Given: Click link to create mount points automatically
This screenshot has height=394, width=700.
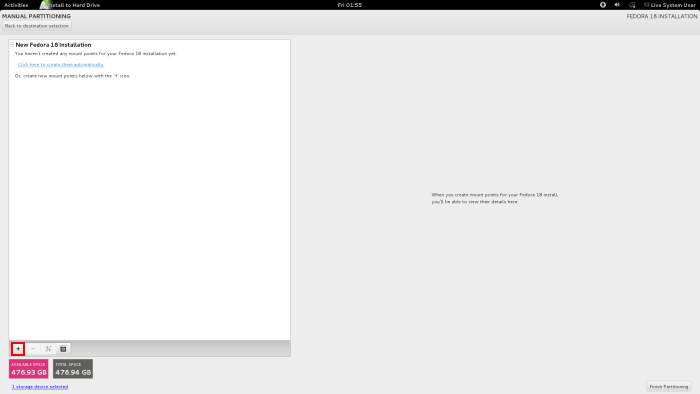Looking at the screenshot, I should (x=61, y=65).
